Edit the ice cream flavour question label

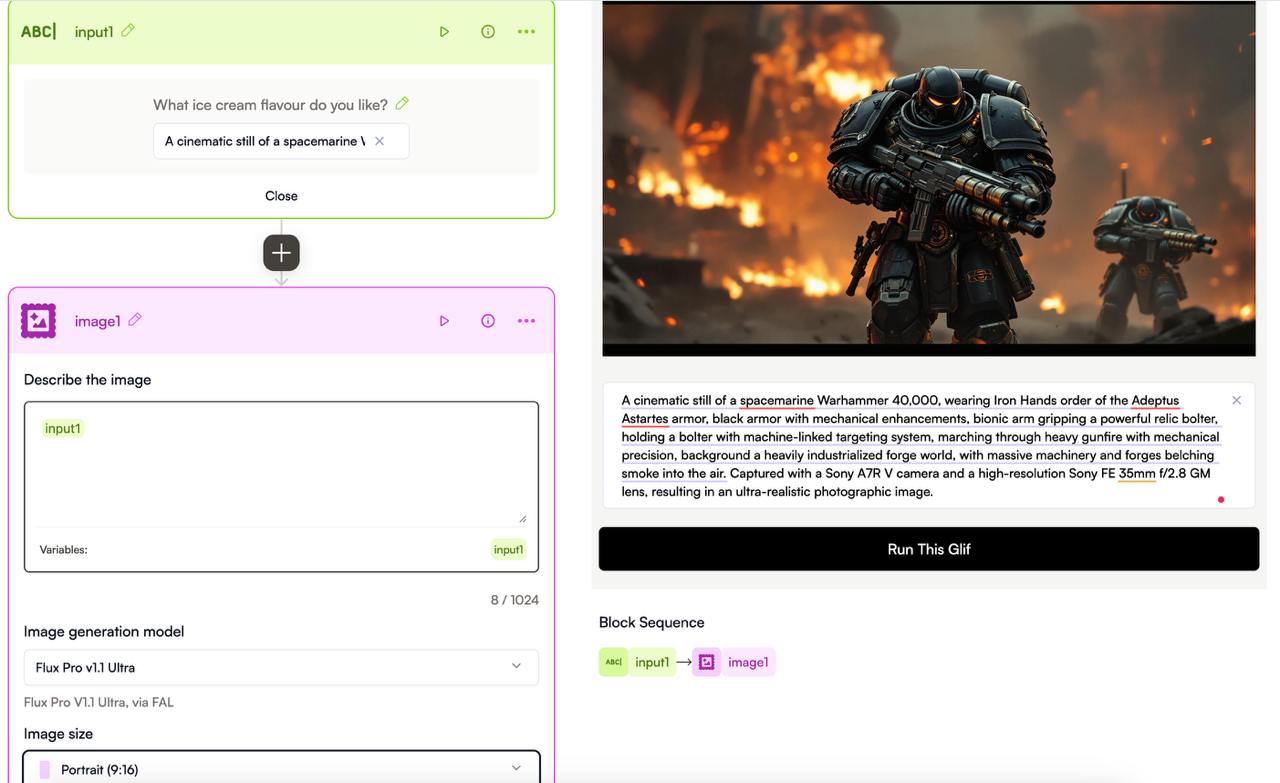402,104
